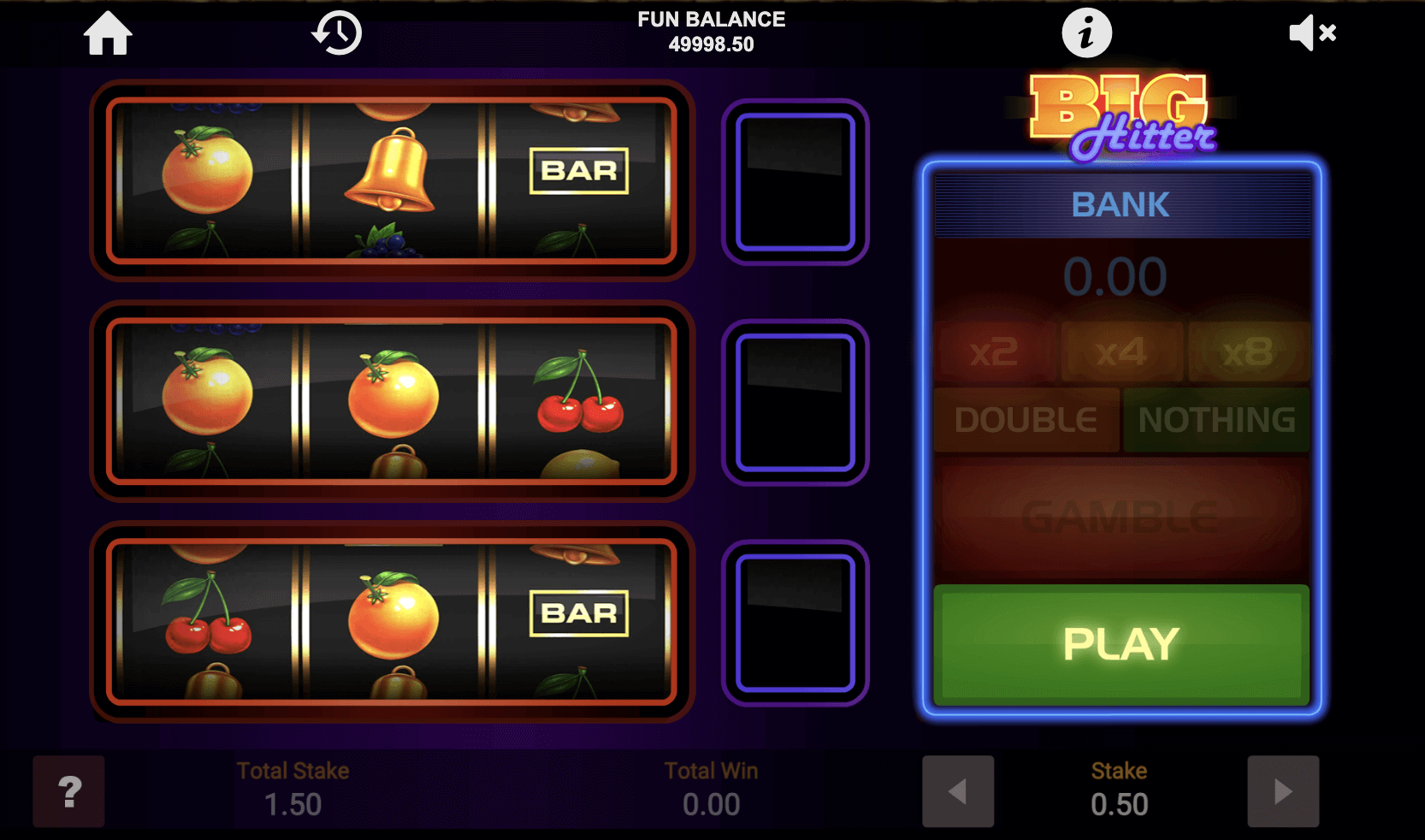Screen dimensions: 1425x840
Task: Click the Big Hitter logo
Action: coord(1121,117)
